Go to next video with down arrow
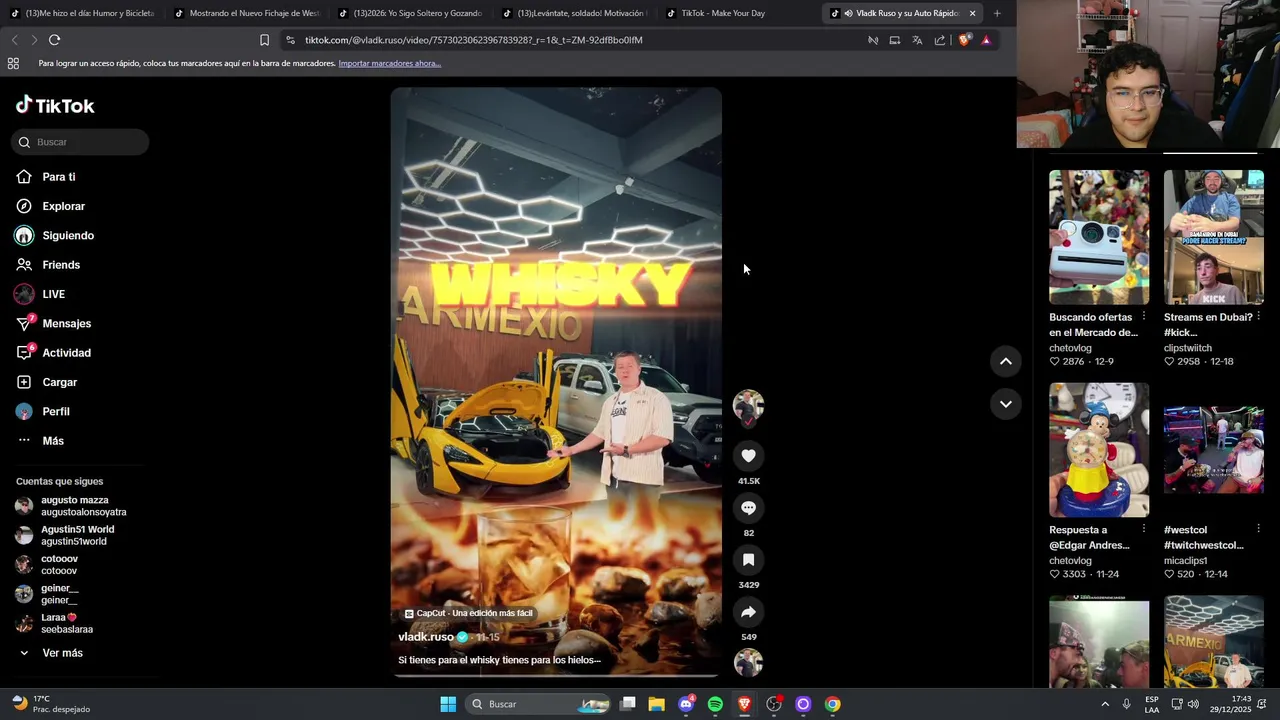1280x720 pixels. pos(1005,404)
